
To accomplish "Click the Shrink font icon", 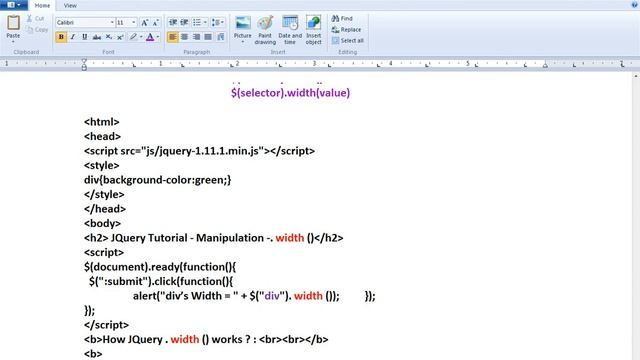I will tap(156, 23).
